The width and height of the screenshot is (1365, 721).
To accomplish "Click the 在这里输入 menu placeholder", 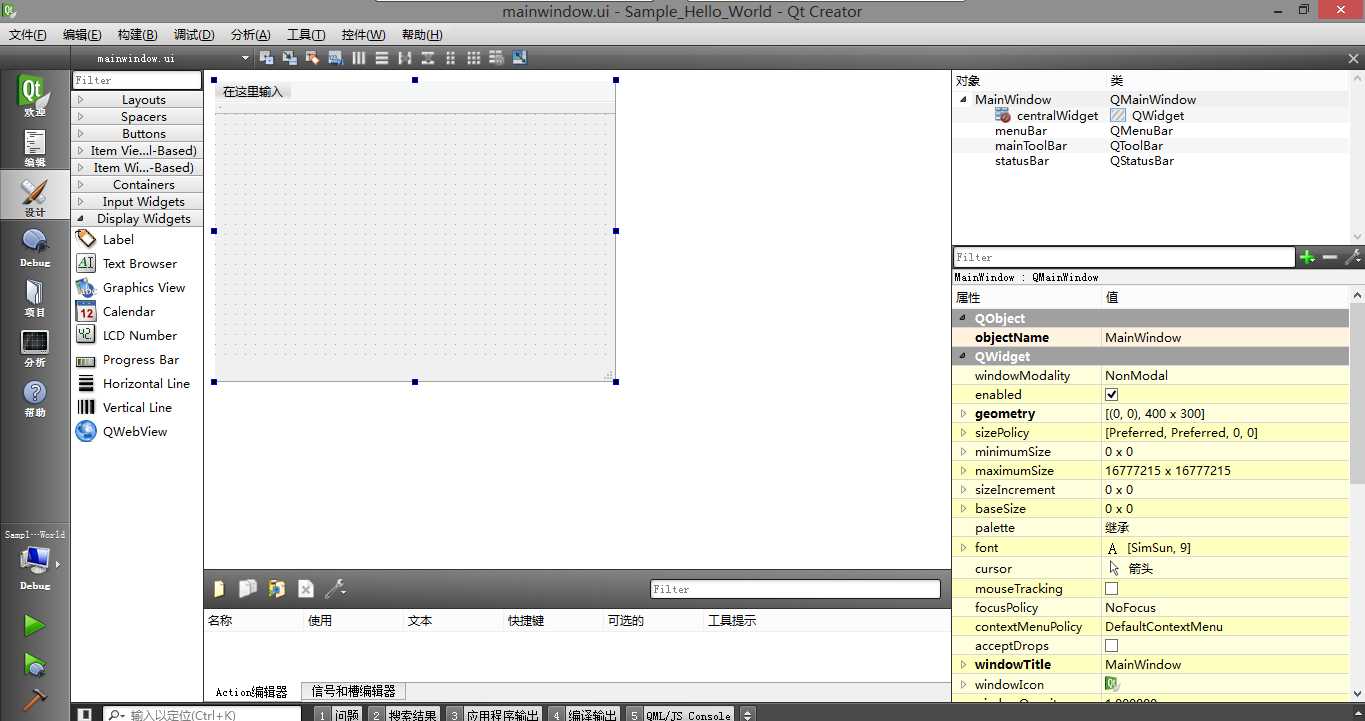I will [x=253, y=91].
